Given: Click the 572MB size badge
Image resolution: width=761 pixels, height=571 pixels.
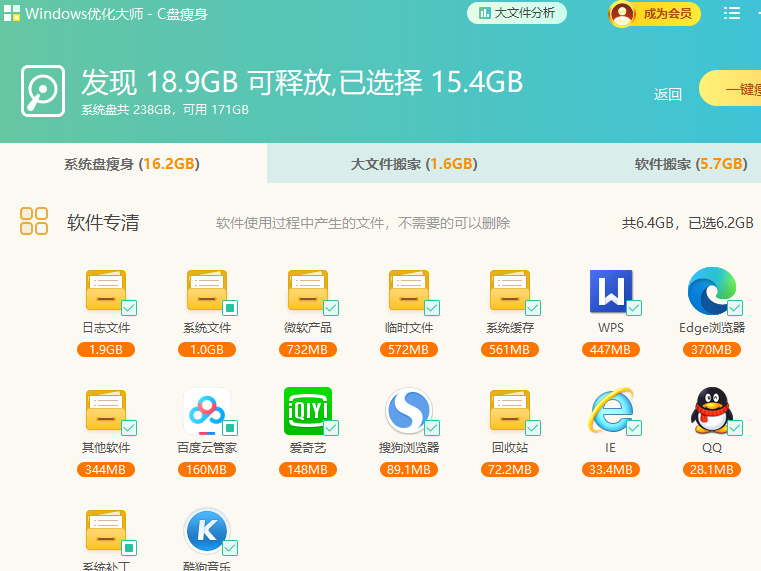Looking at the screenshot, I should (409, 349).
